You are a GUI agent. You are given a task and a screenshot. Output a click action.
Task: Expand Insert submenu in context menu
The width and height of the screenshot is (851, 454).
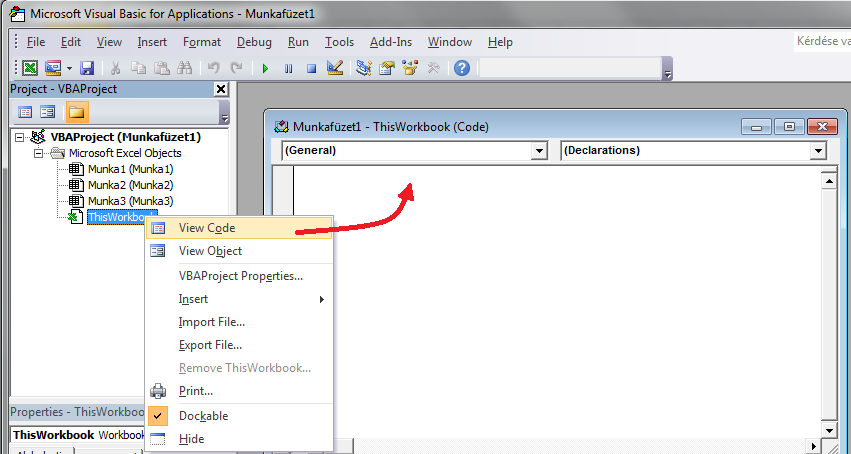pyautogui.click(x=239, y=299)
